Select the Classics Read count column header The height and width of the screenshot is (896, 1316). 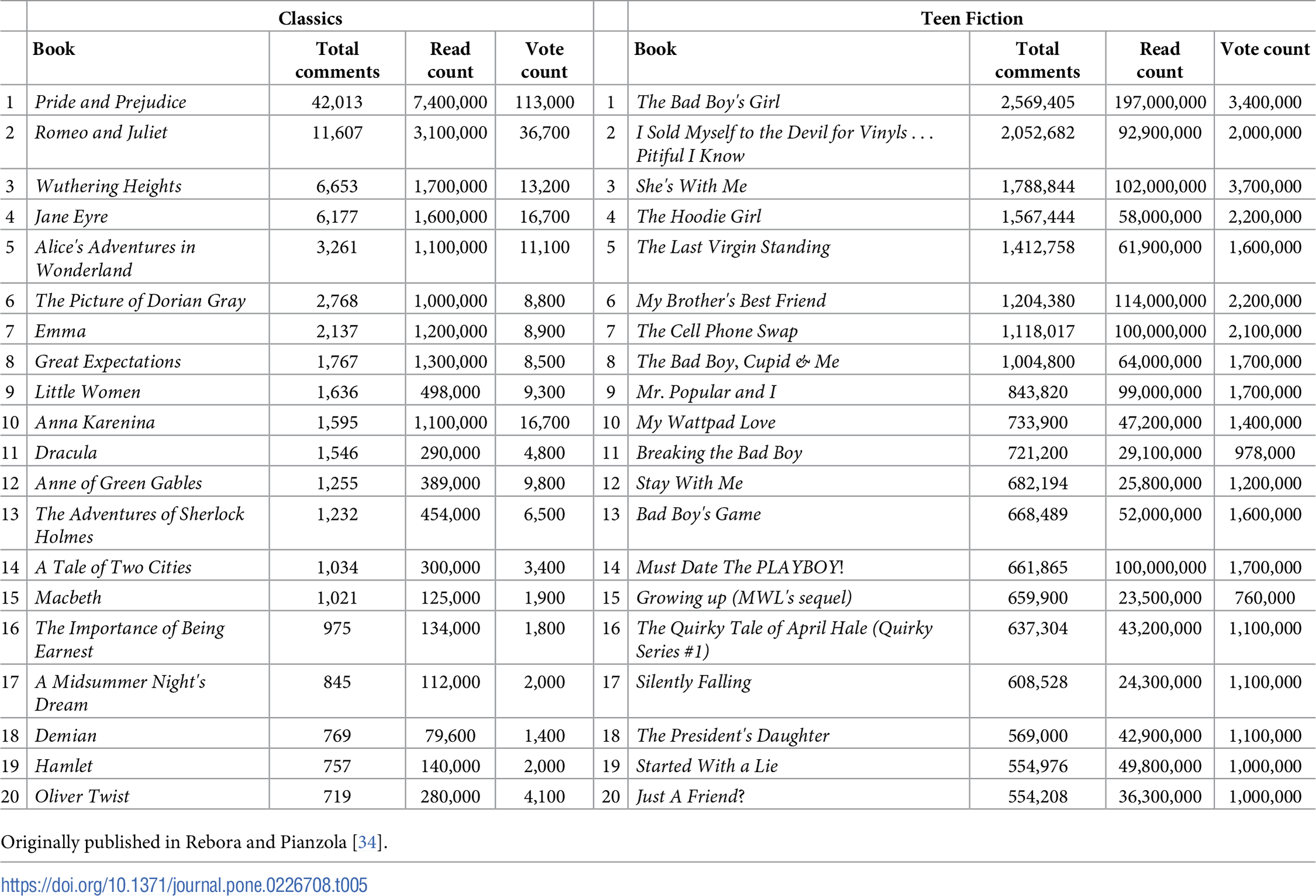click(450, 60)
